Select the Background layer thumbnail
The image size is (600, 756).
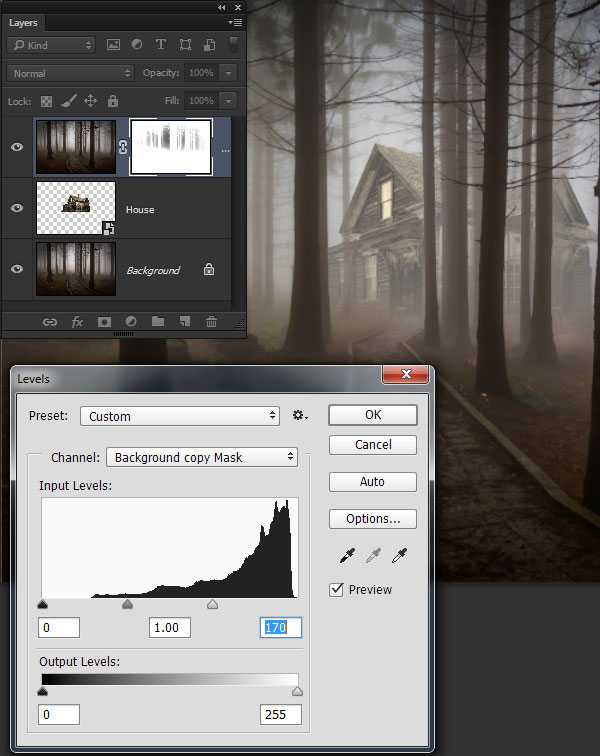pyautogui.click(x=76, y=269)
